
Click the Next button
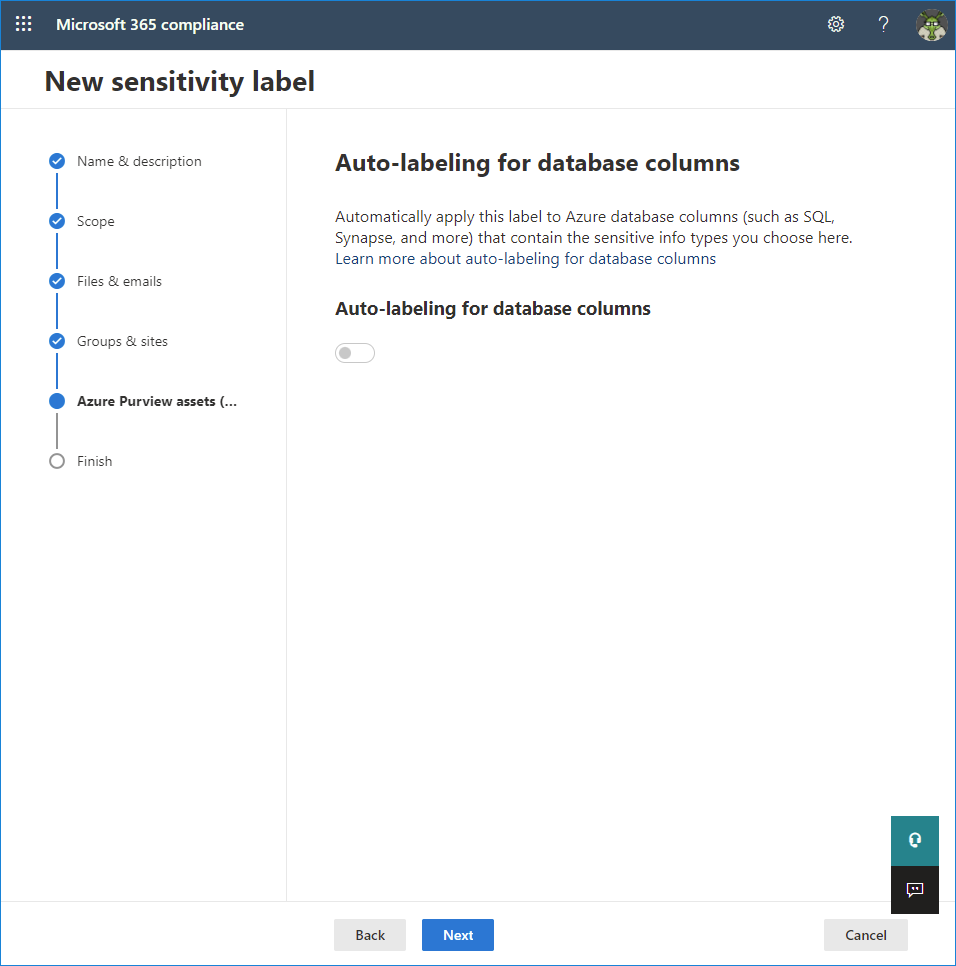coord(458,935)
